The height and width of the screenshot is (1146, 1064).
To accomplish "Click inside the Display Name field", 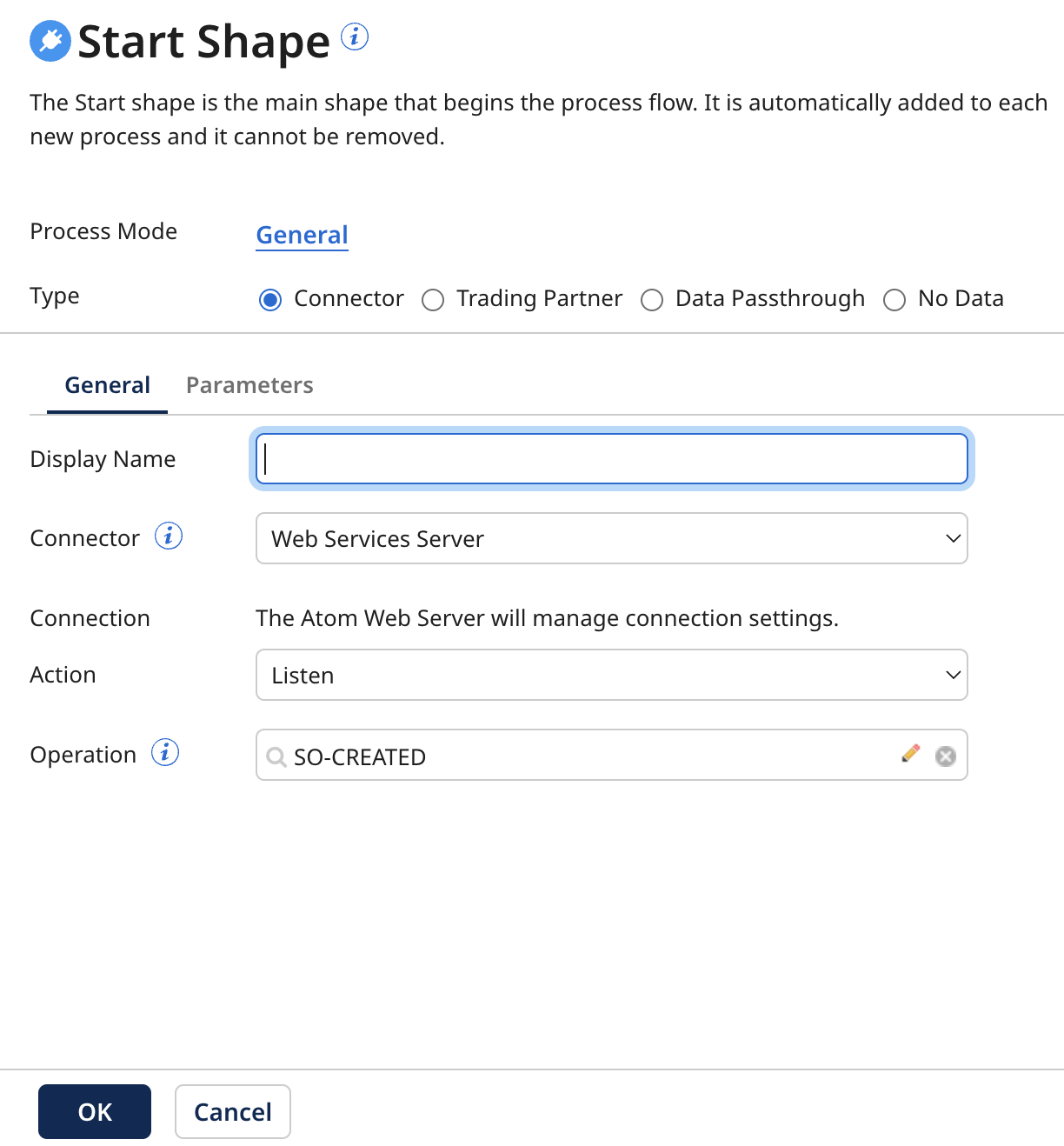I will coord(611,458).
